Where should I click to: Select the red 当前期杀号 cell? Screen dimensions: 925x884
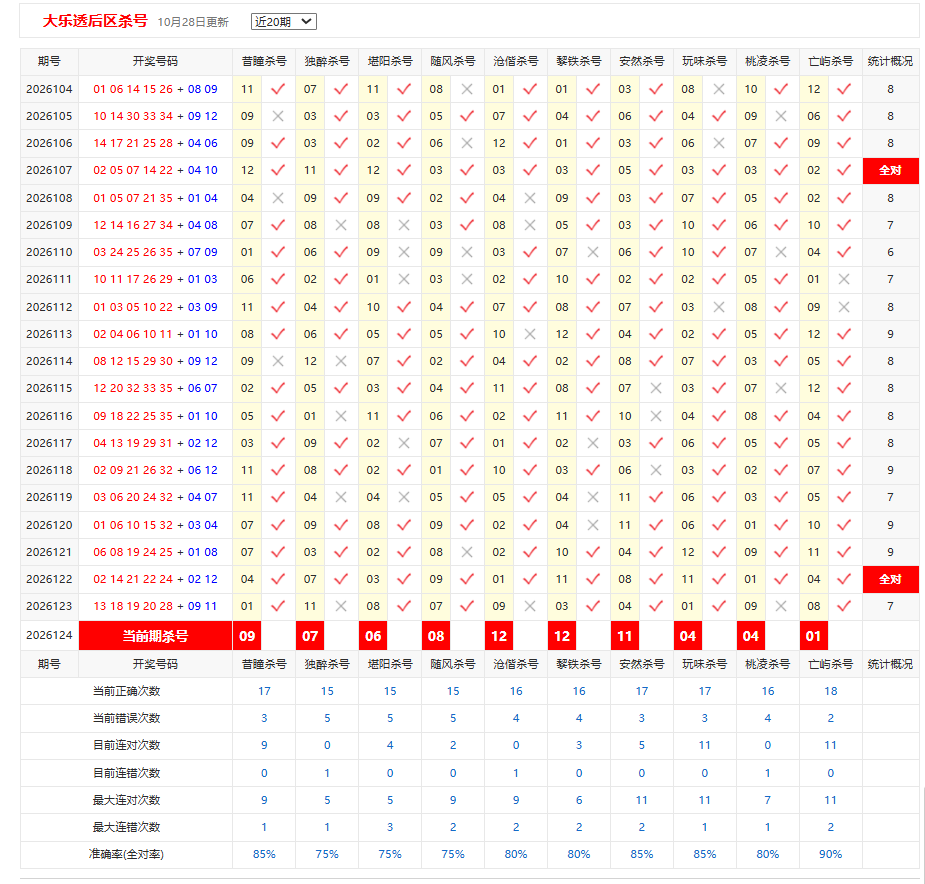[155, 636]
